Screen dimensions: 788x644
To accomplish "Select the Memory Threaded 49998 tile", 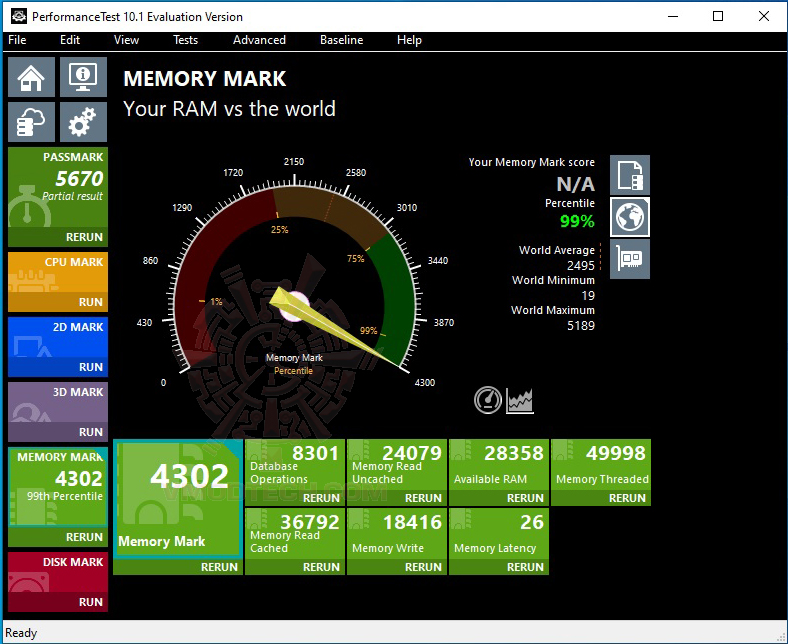I will 601,465.
